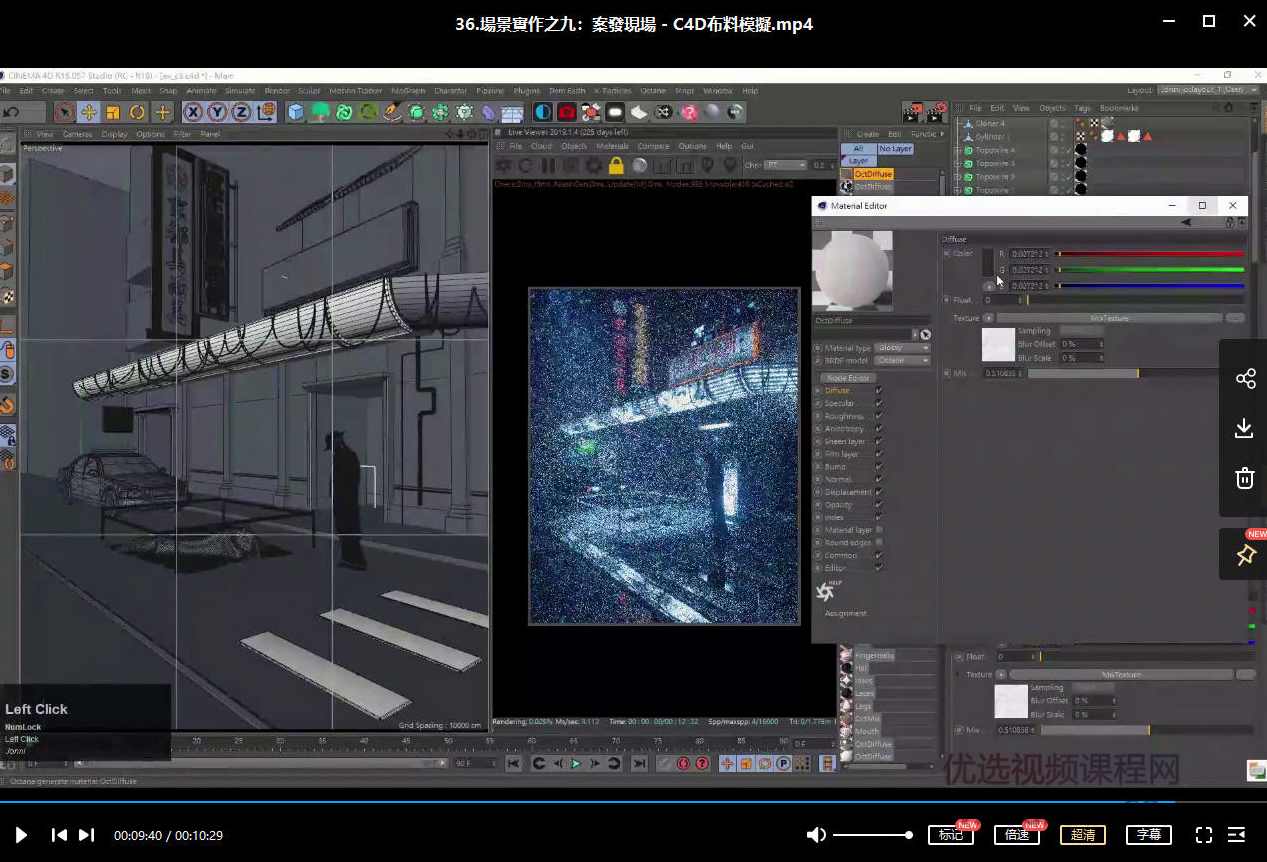Viewport: 1267px width, 862px height.
Task: Click the lock icon in Live Viewer toolbar
Action: point(615,167)
